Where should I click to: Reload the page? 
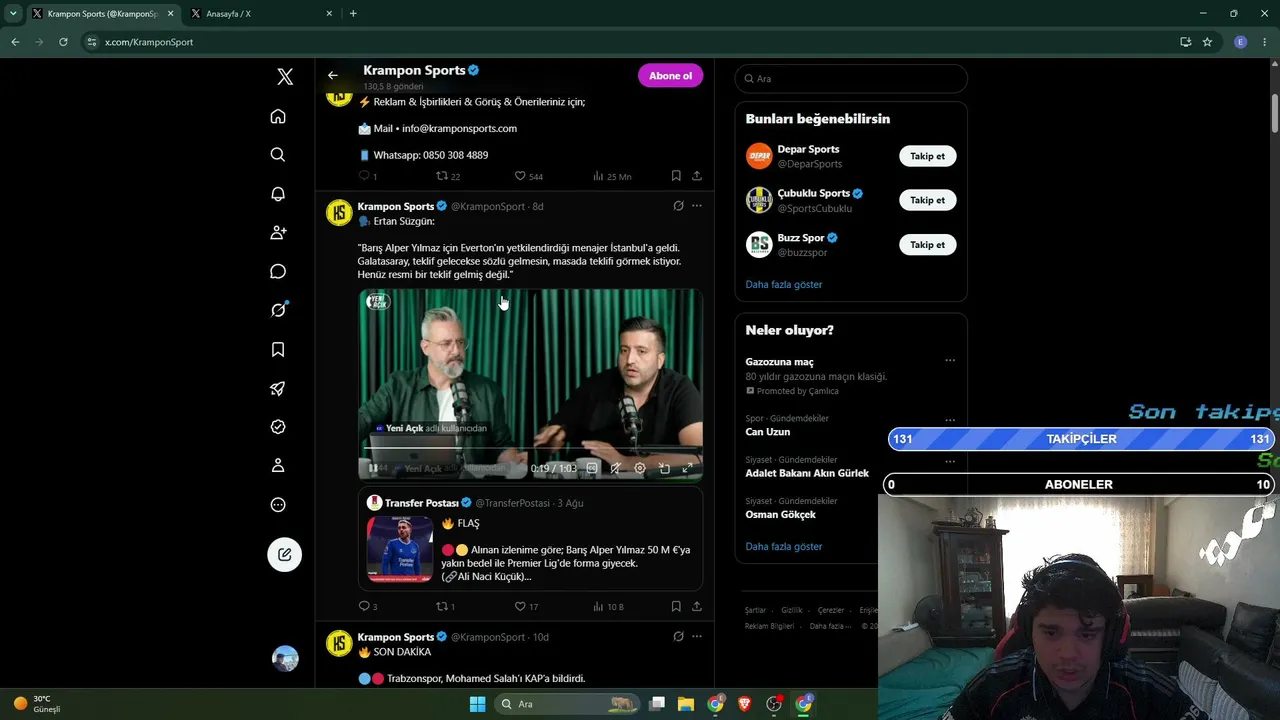63,42
